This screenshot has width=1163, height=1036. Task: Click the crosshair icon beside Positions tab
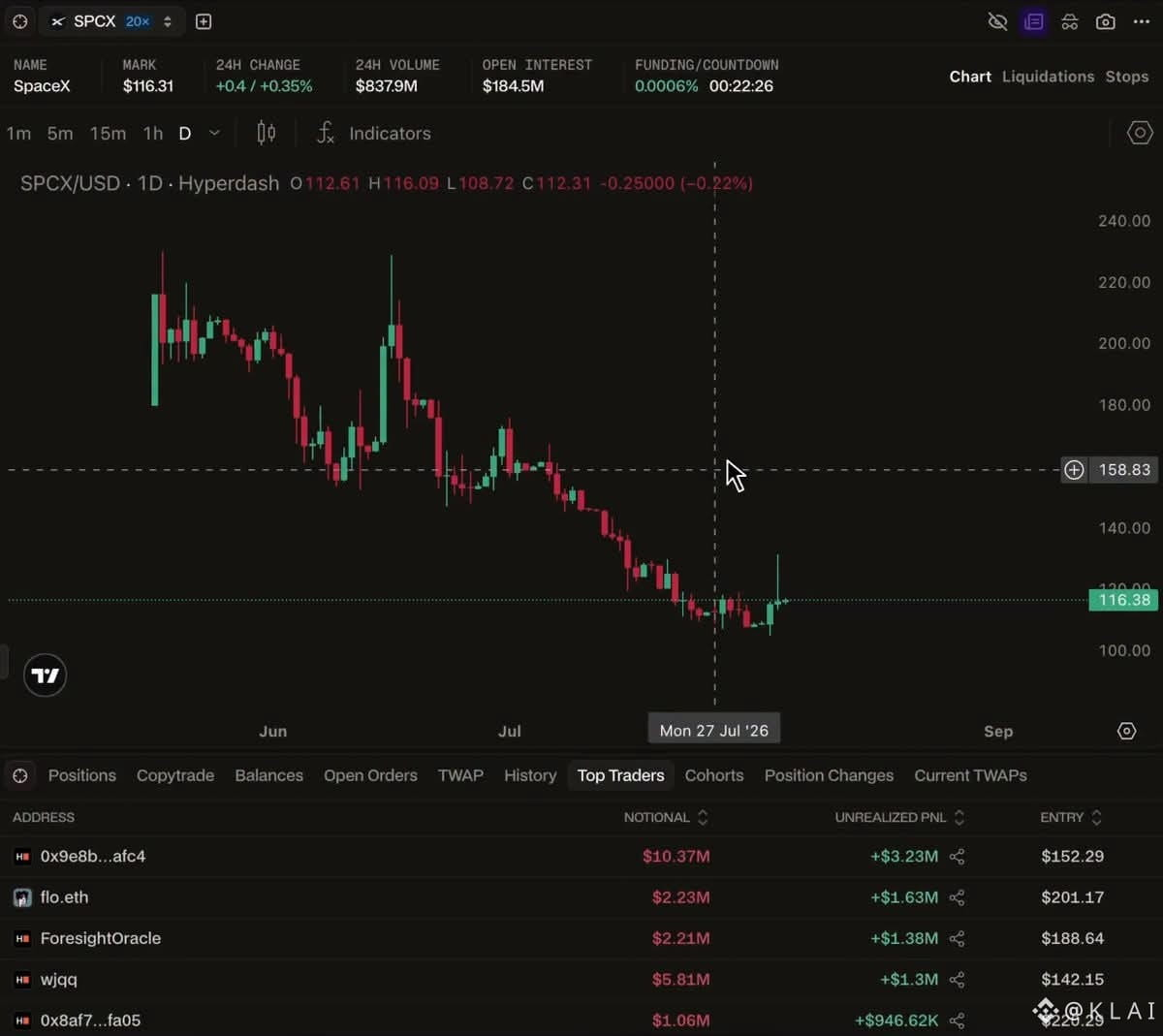click(x=20, y=775)
